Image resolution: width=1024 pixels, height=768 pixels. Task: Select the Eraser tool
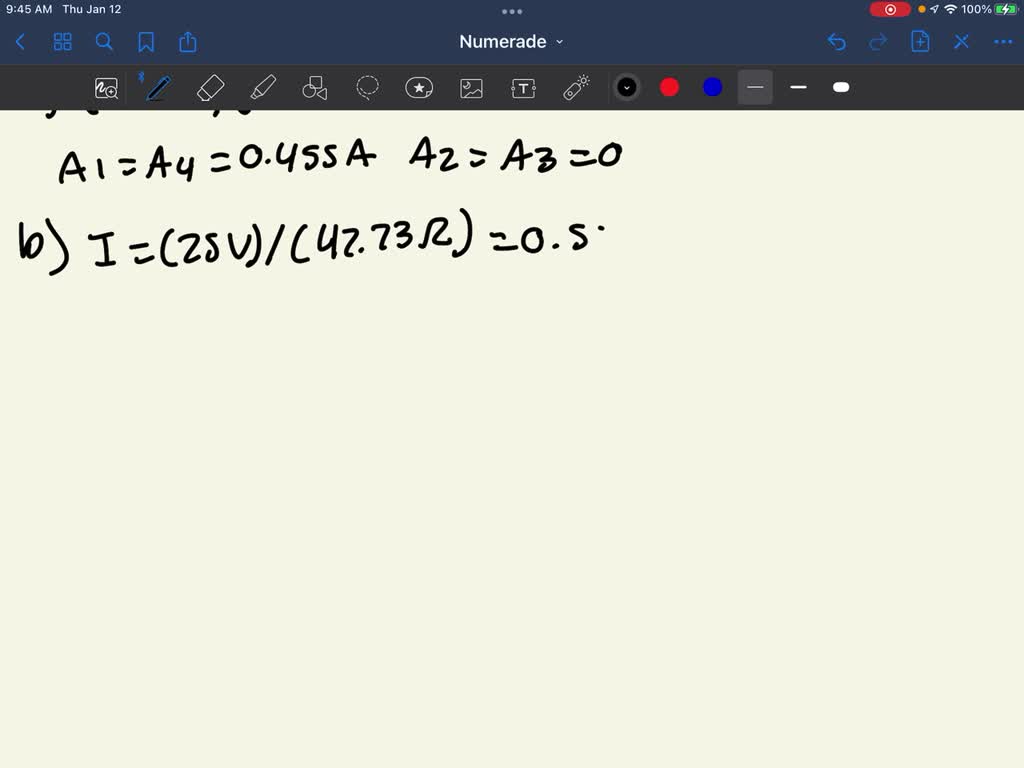(210, 88)
